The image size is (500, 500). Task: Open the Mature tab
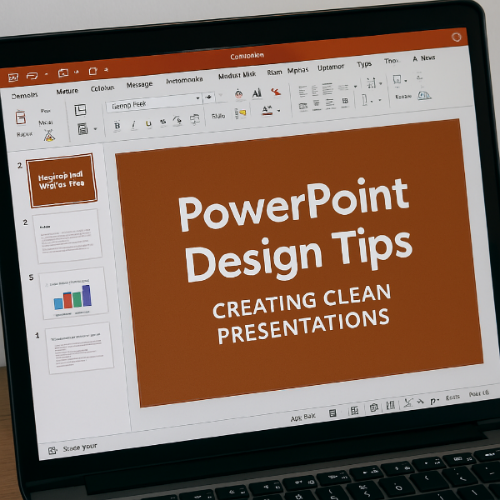[x=67, y=91]
